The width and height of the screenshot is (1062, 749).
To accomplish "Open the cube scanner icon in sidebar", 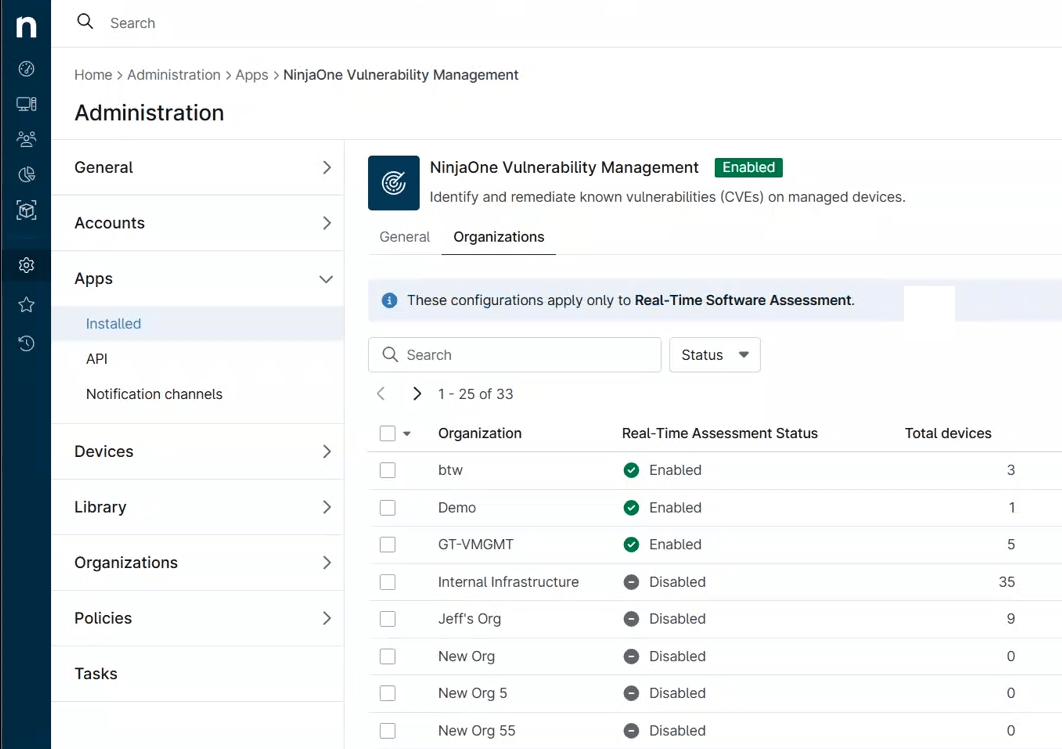I will point(26,211).
